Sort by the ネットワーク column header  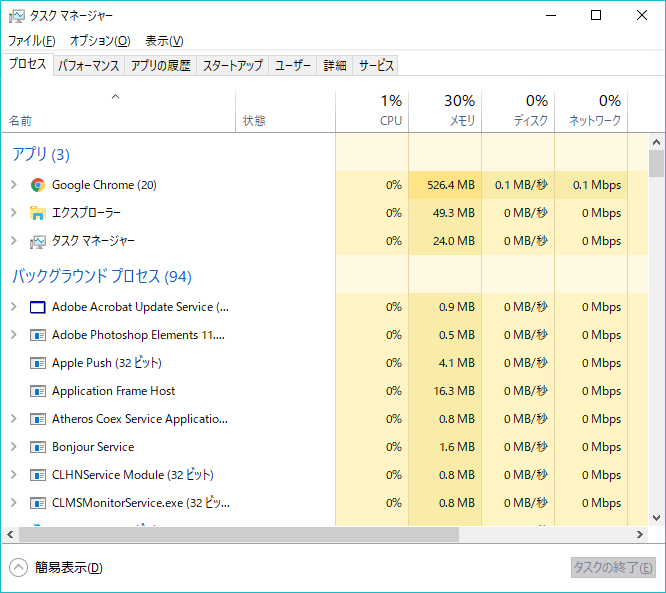click(x=591, y=111)
